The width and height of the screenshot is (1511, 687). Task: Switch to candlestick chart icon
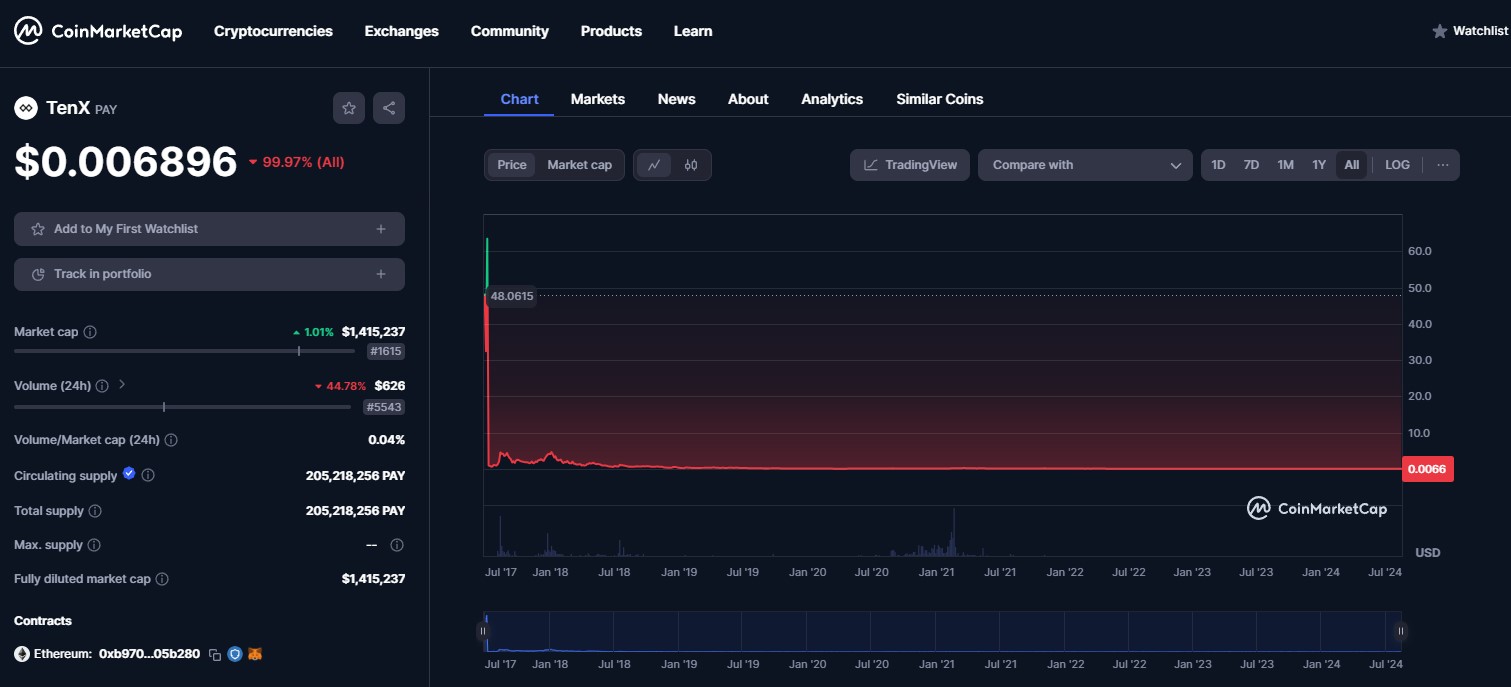[x=691, y=165]
